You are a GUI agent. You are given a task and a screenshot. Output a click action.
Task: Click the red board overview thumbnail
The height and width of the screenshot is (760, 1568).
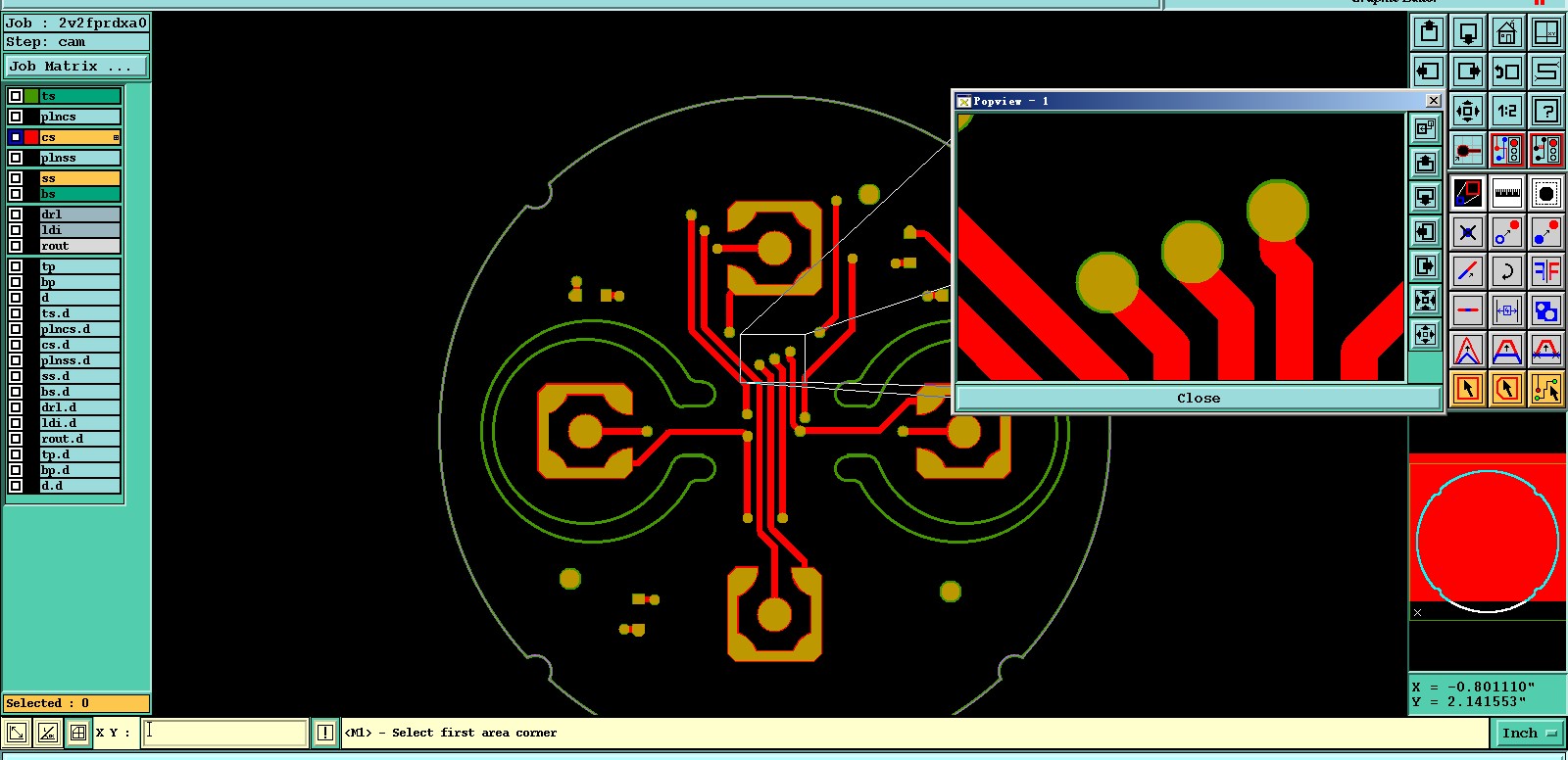(1487, 535)
